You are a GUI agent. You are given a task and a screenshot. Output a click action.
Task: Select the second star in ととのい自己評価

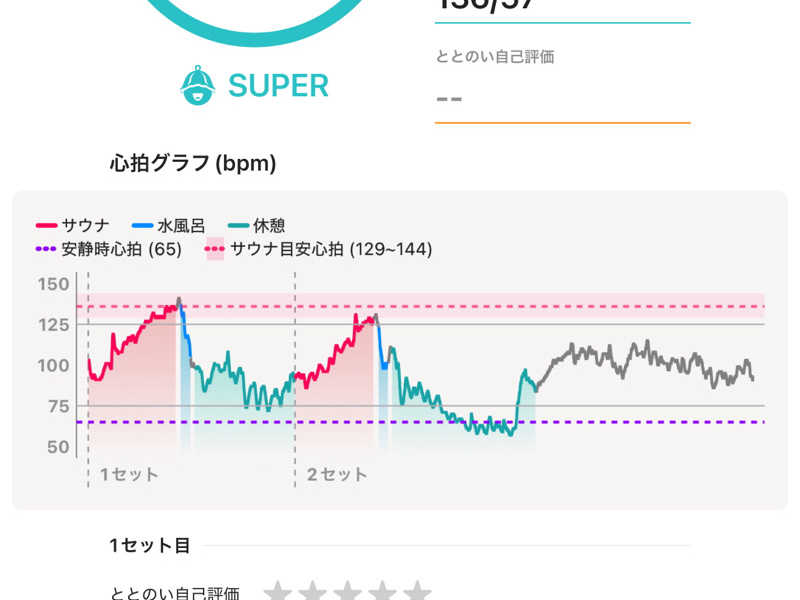point(312,592)
